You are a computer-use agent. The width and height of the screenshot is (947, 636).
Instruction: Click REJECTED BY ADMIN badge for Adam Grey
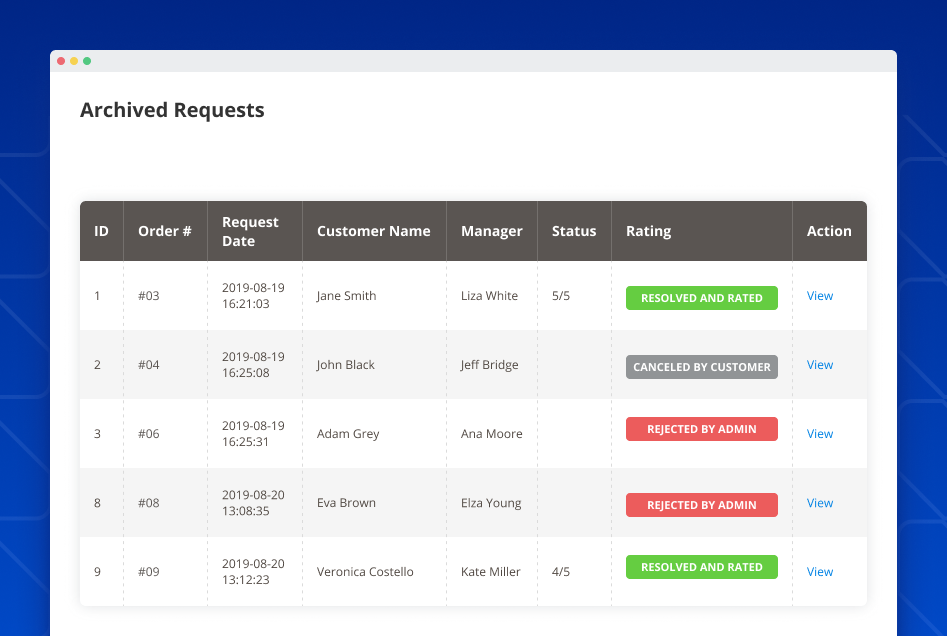coord(701,428)
